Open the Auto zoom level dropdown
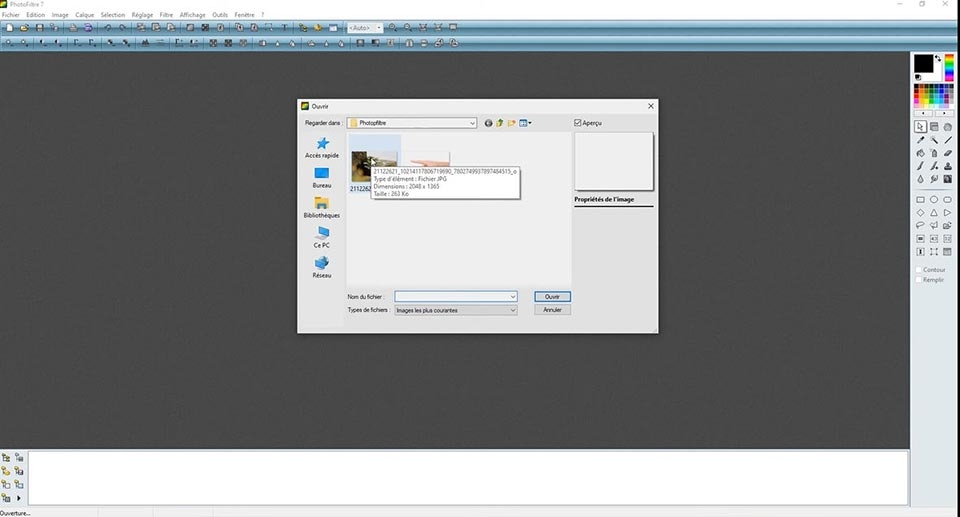This screenshot has width=960, height=517. coord(379,28)
